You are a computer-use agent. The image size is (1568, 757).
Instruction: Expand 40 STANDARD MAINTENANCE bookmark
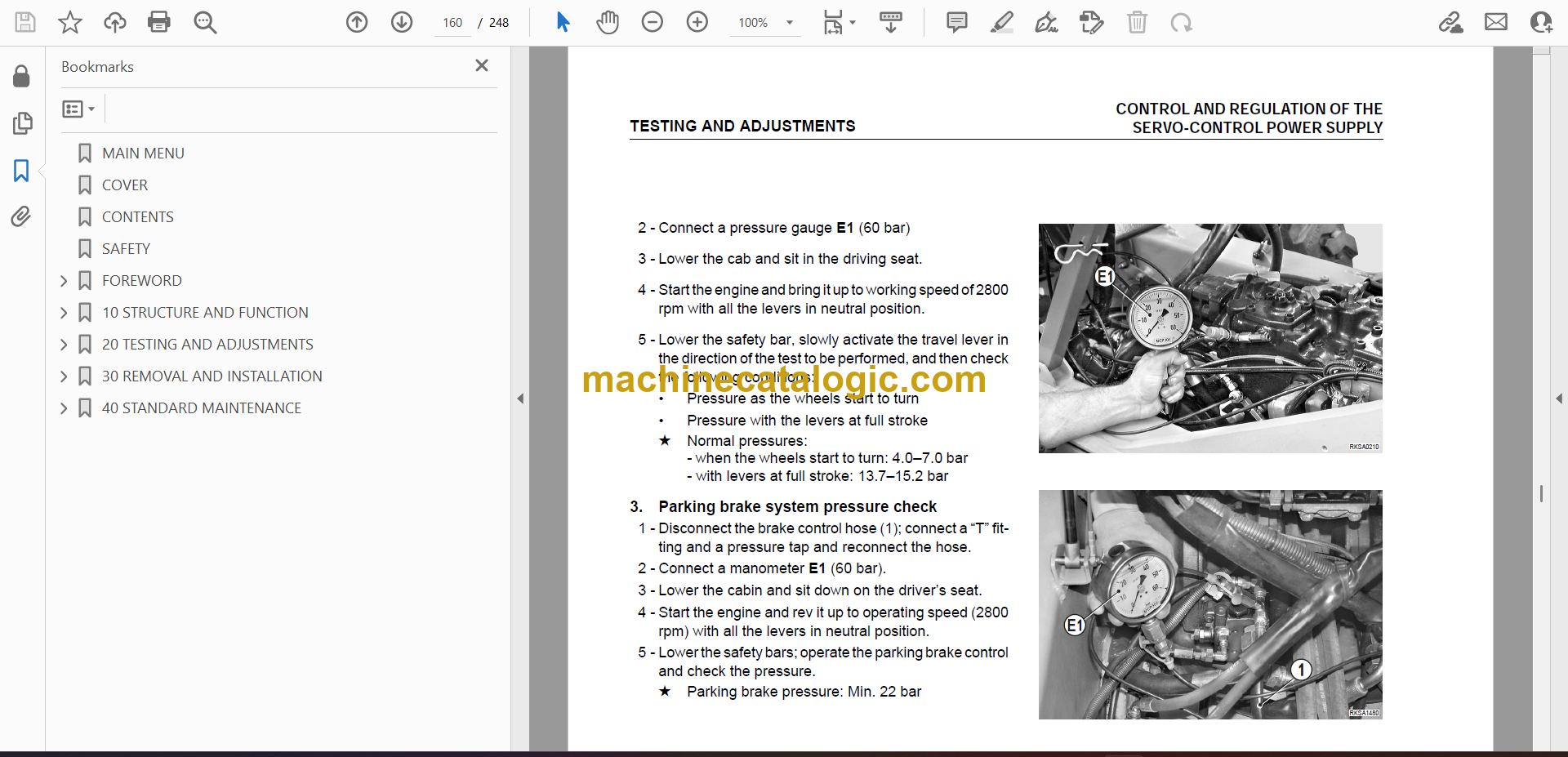[x=64, y=408]
